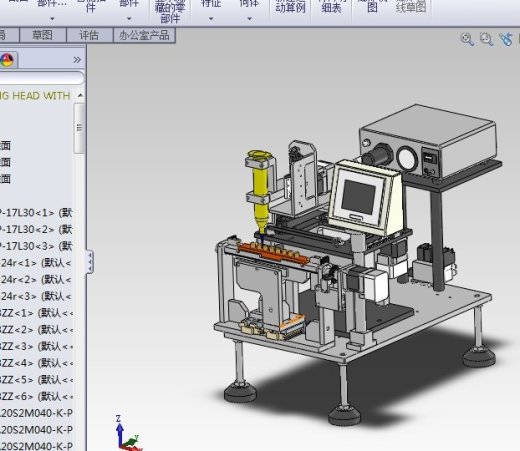Open the colorful appearance ball tab
This screenshot has width=520, height=451.
(x=7, y=60)
